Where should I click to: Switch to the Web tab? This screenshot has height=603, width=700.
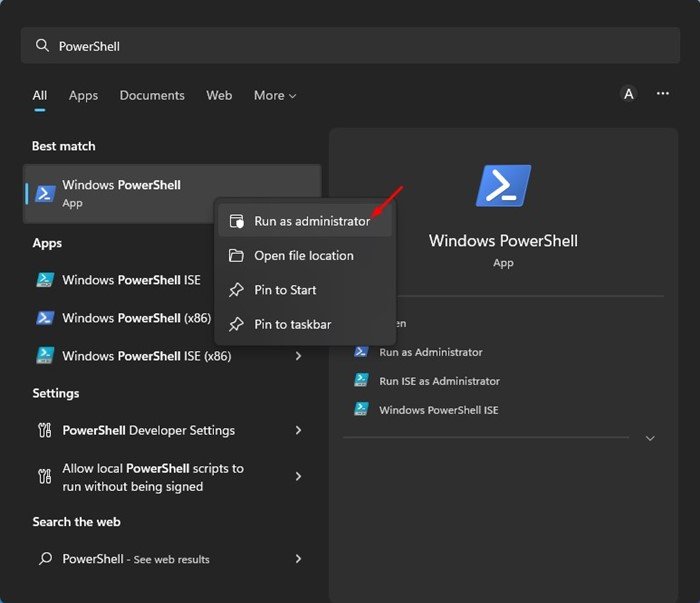pyautogui.click(x=219, y=96)
